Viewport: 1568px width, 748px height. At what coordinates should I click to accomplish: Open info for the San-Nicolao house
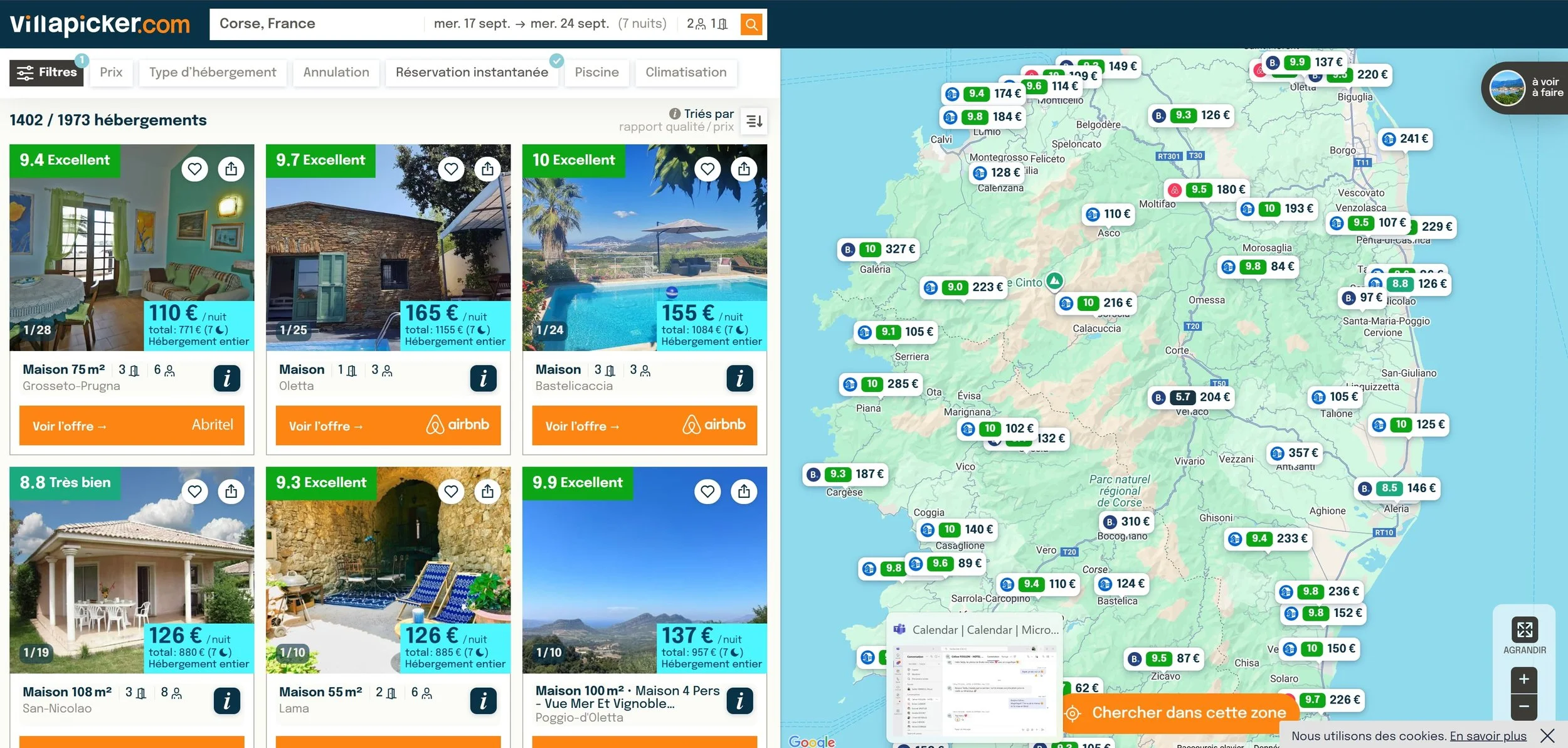(x=226, y=700)
